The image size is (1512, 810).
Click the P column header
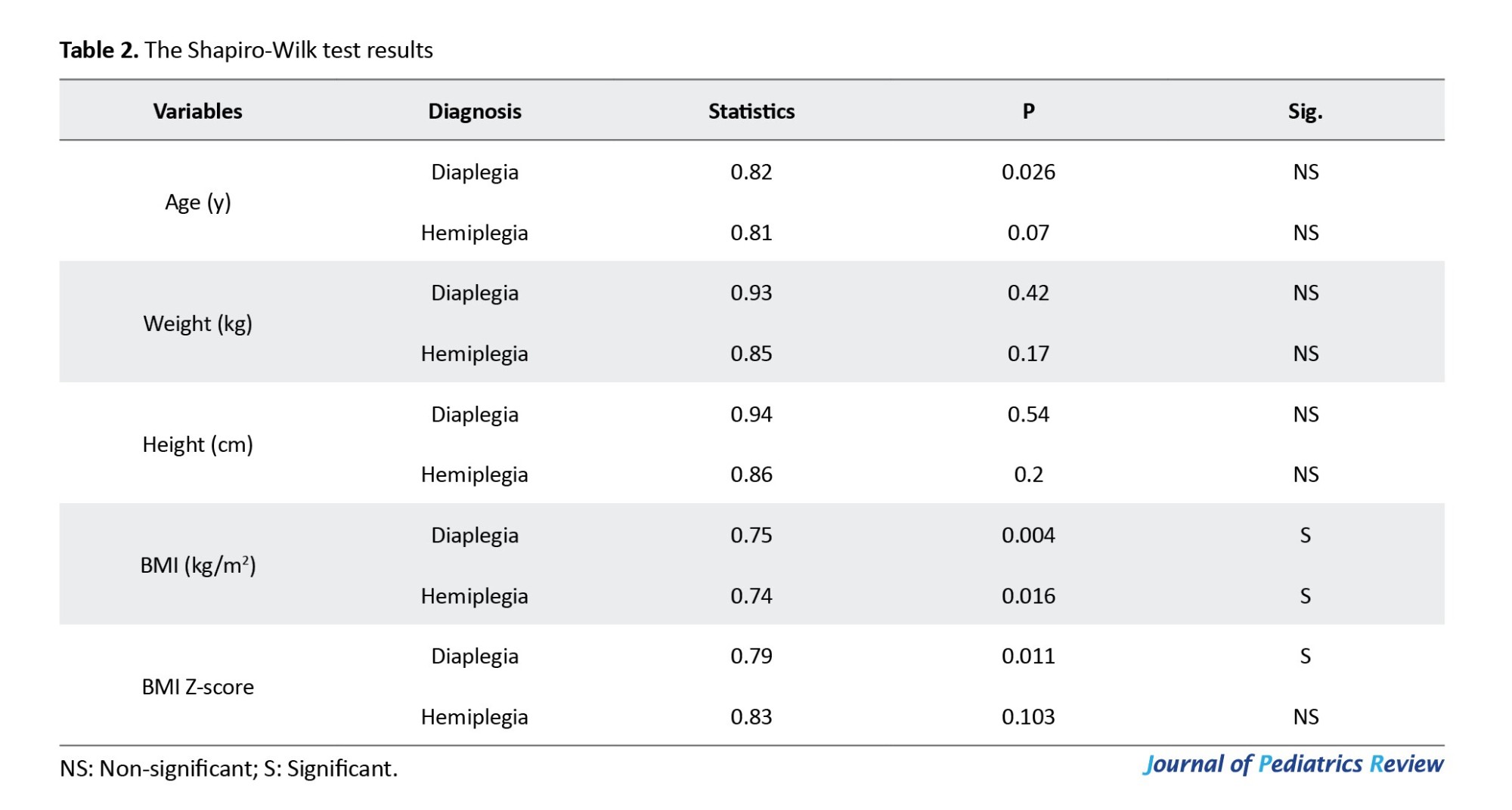[1028, 111]
